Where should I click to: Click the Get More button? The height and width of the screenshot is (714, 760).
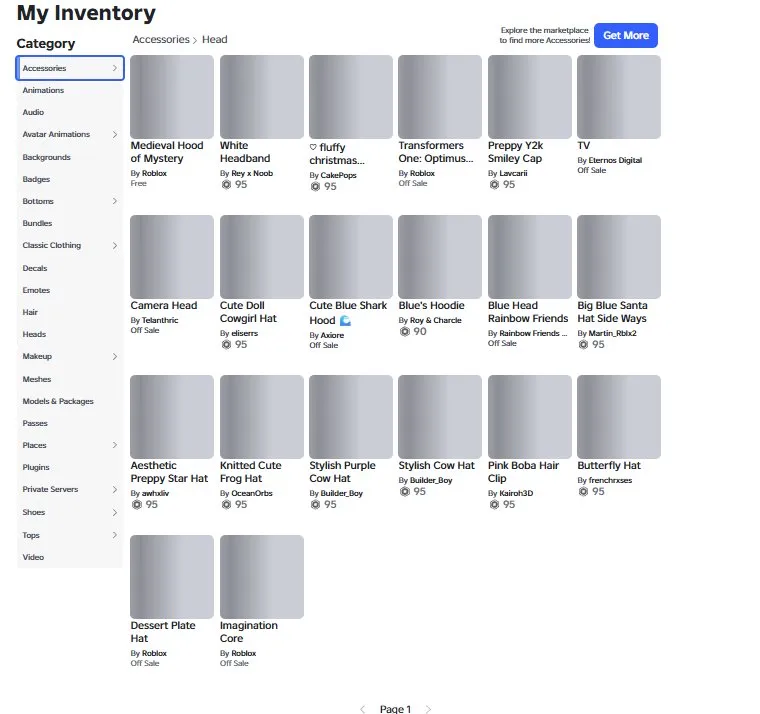tap(626, 35)
